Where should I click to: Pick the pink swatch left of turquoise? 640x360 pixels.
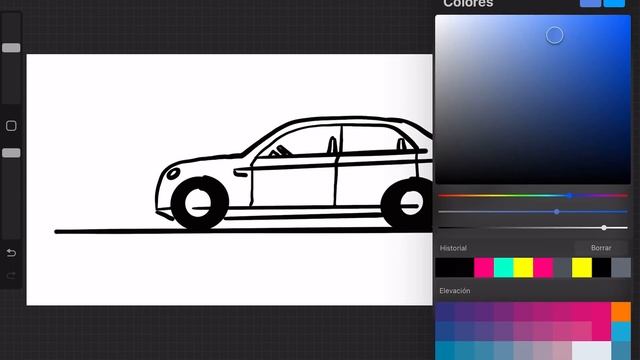[x=484, y=268]
